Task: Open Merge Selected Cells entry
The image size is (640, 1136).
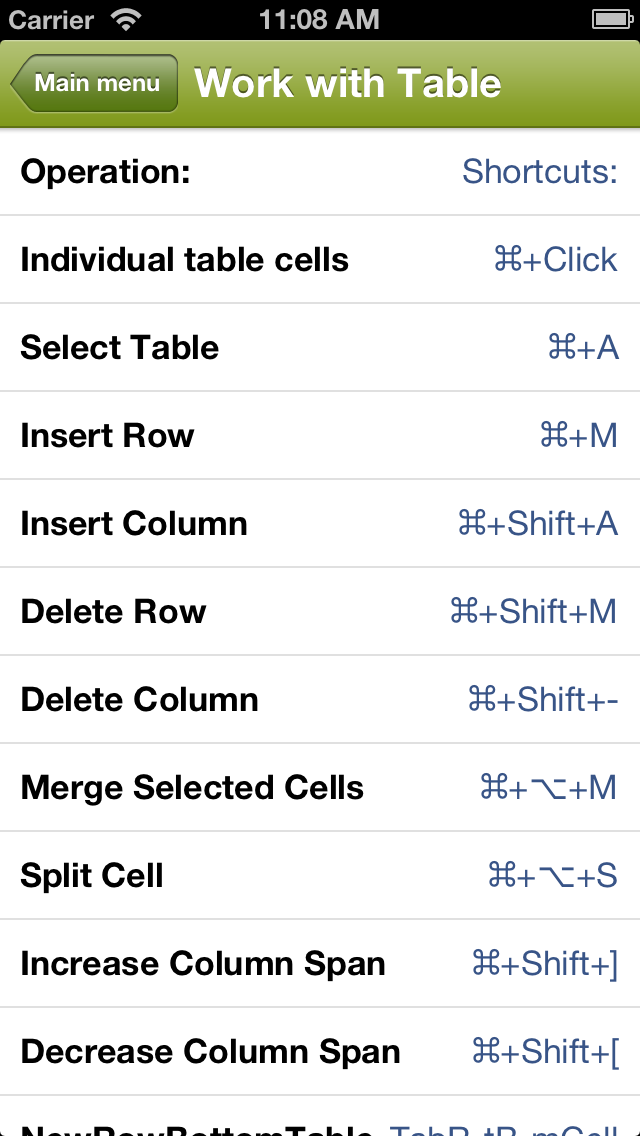Action: point(192,788)
